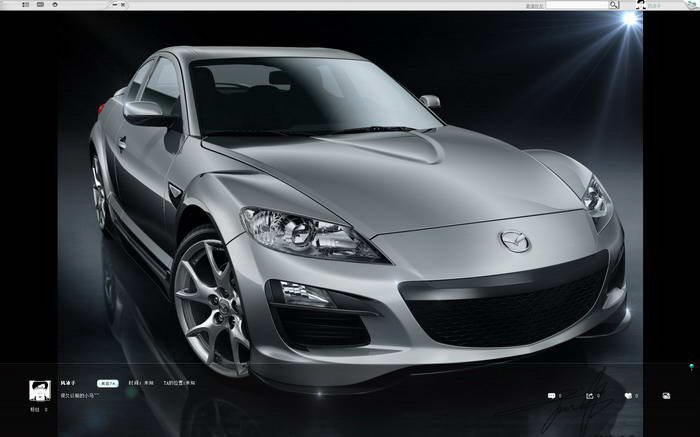Click the comment speech bubble icon
Viewport: 700px width, 437px height.
click(551, 396)
